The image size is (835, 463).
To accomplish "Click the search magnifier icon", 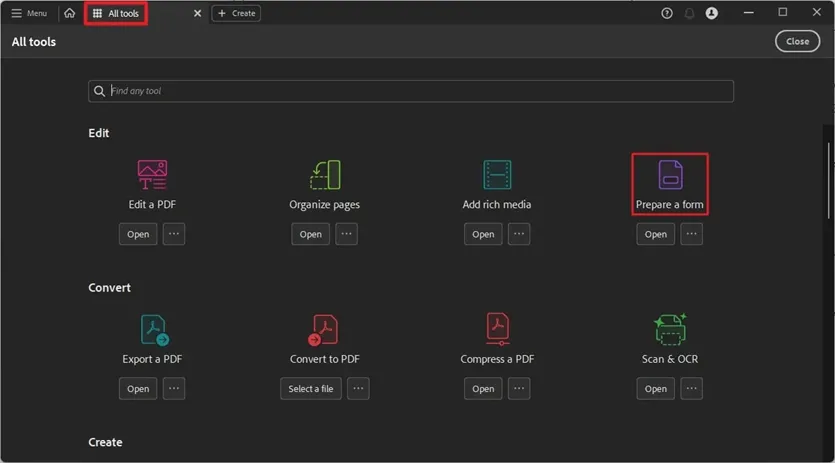I will click(x=99, y=91).
